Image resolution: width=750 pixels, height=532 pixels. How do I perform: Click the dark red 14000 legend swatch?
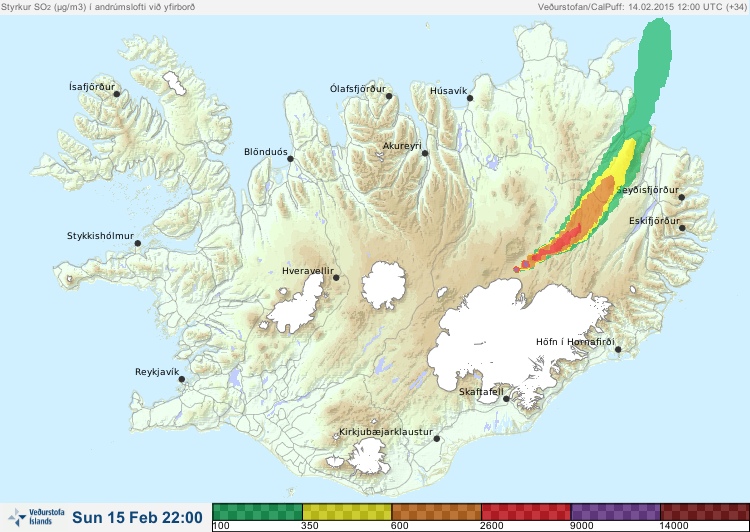(704, 512)
